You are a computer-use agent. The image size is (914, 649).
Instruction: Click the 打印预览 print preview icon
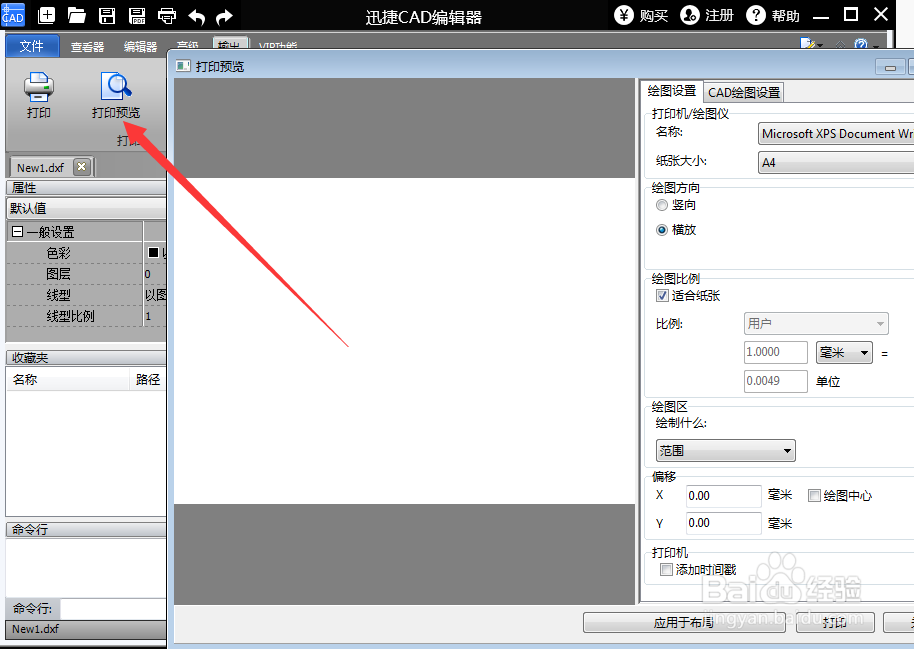pyautogui.click(x=116, y=96)
